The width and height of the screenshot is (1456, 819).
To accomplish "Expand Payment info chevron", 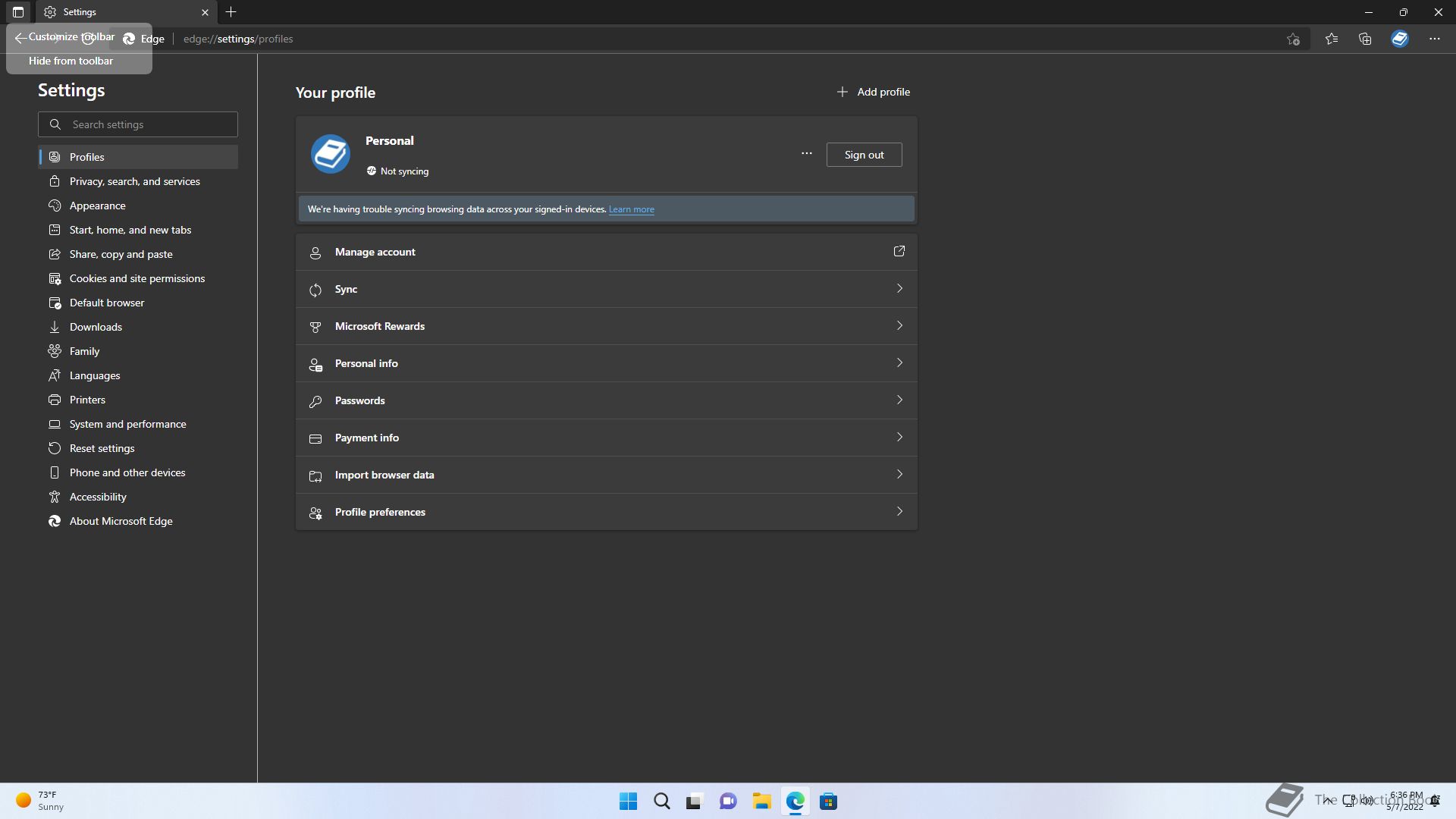I will pos(899,437).
